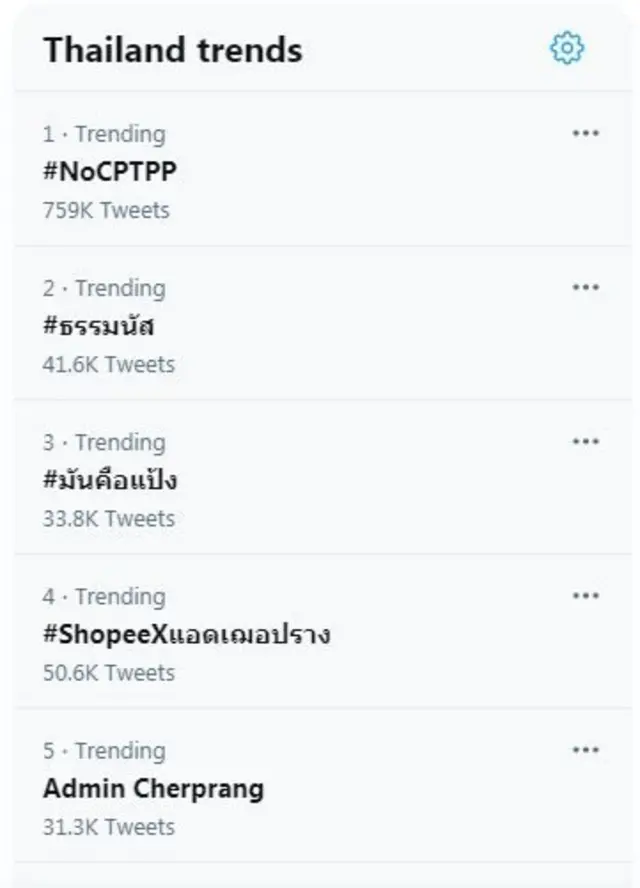
Task: Open more options for Admin Cherprang trend
Action: 585,750
